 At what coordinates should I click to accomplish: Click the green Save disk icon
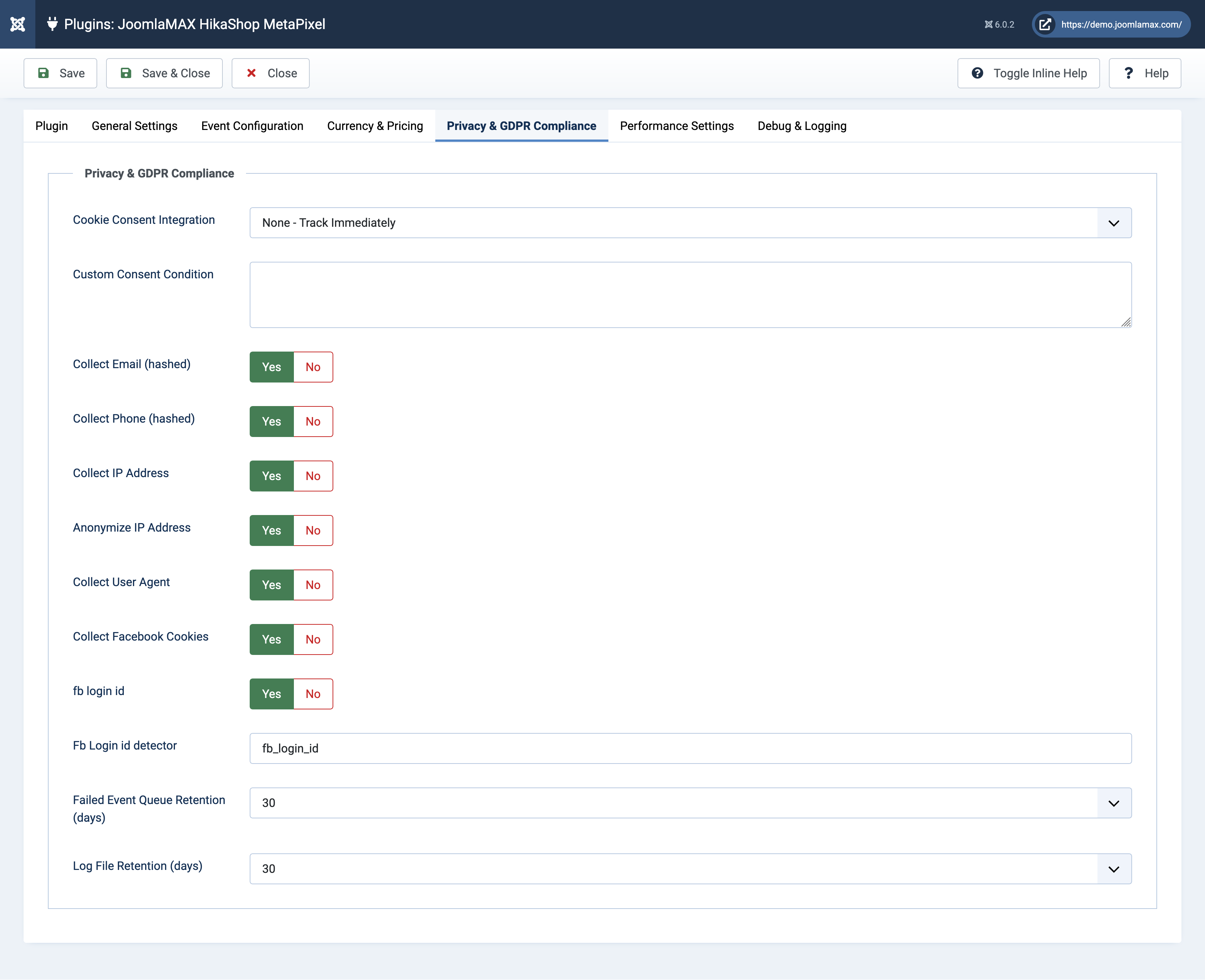43,73
